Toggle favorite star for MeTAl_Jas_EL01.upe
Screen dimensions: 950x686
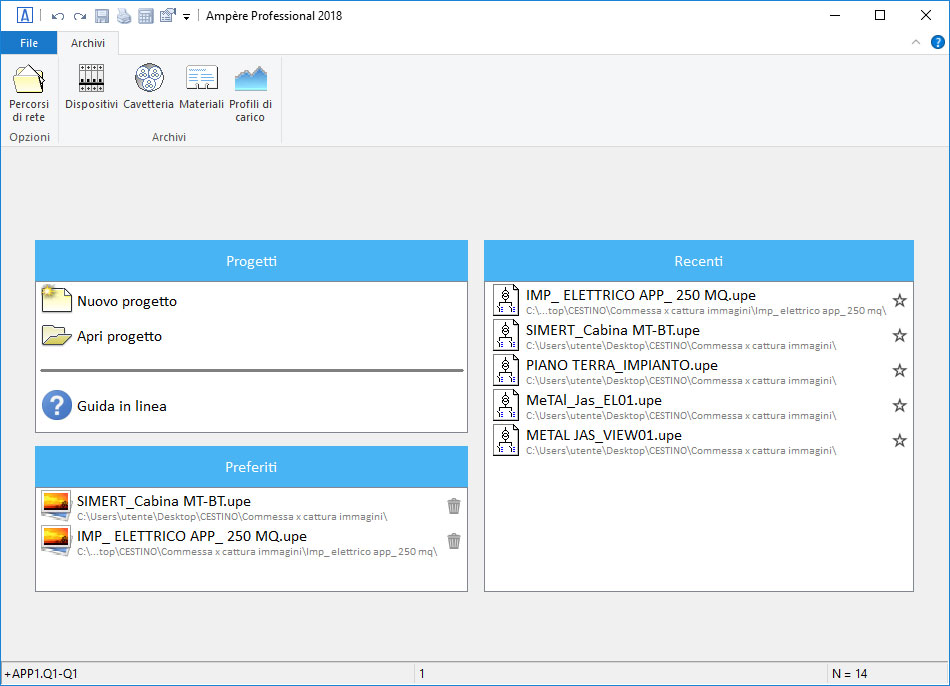899,406
